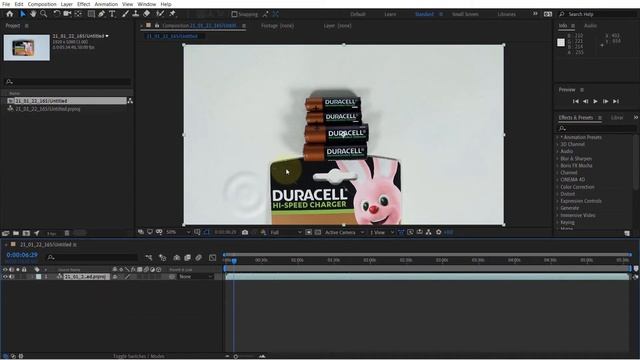Click the Draft 3D icon in the timeline
The width and height of the screenshot is (640, 360).
[162, 258]
